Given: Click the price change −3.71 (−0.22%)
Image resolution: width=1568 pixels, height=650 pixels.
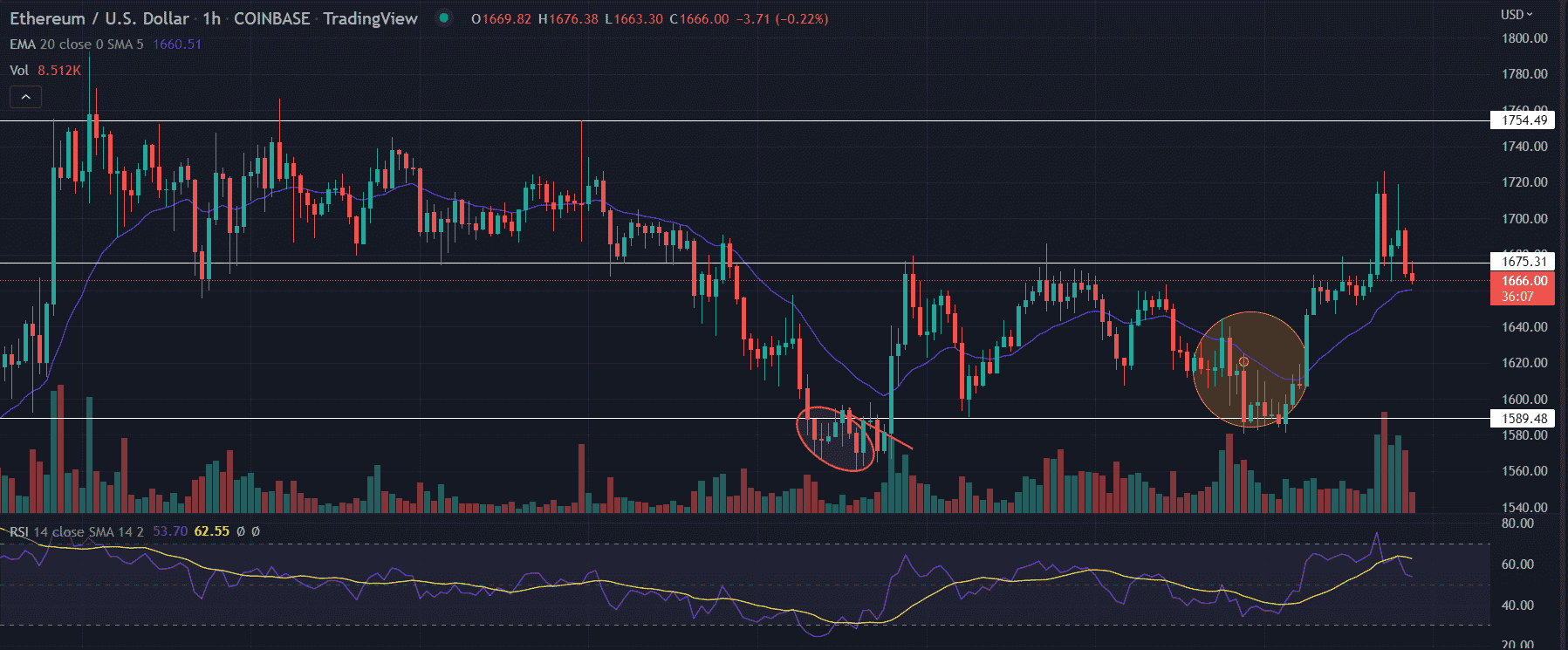Looking at the screenshot, I should [x=782, y=19].
